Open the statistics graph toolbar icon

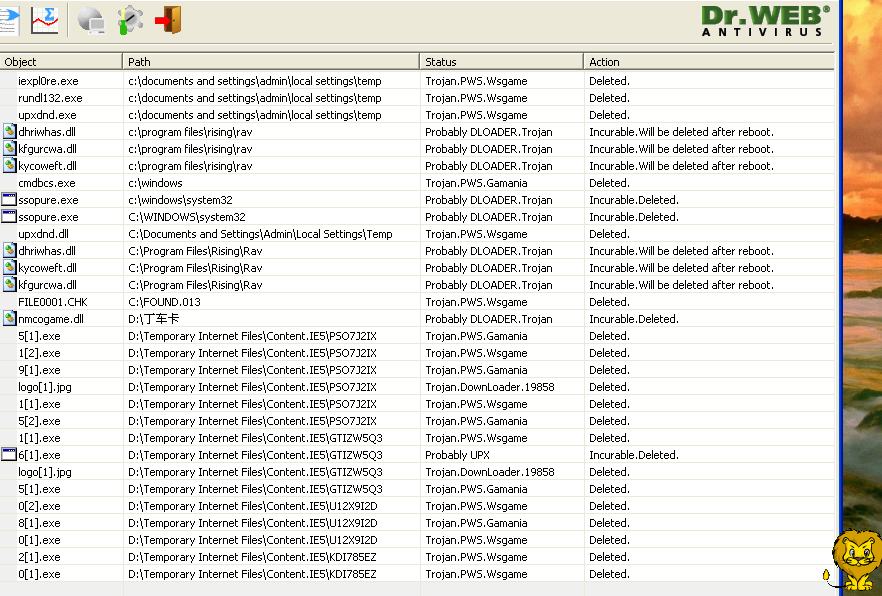click(x=44, y=18)
